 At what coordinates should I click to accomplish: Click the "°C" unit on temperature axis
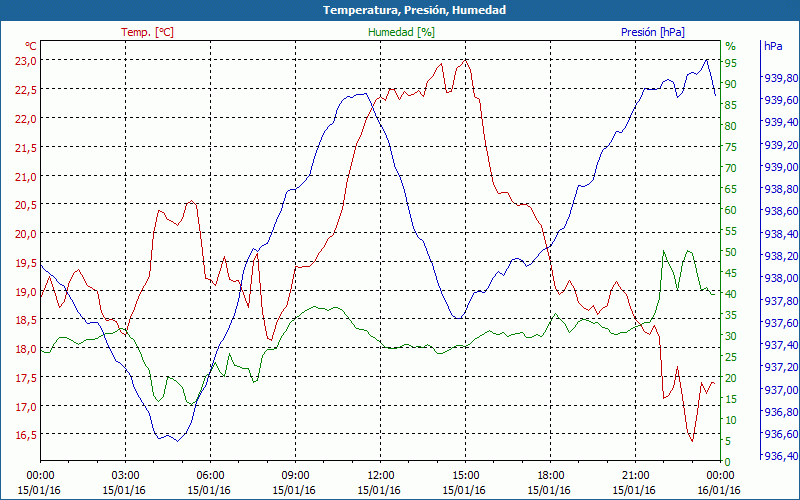click(31, 46)
